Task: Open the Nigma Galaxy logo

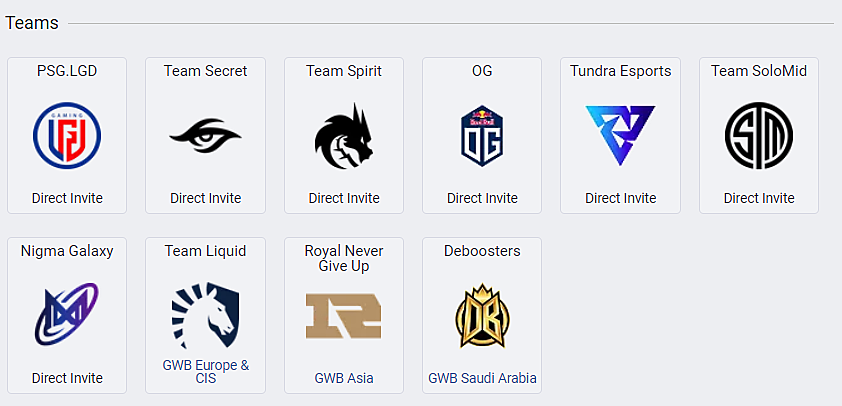Action: 67,314
